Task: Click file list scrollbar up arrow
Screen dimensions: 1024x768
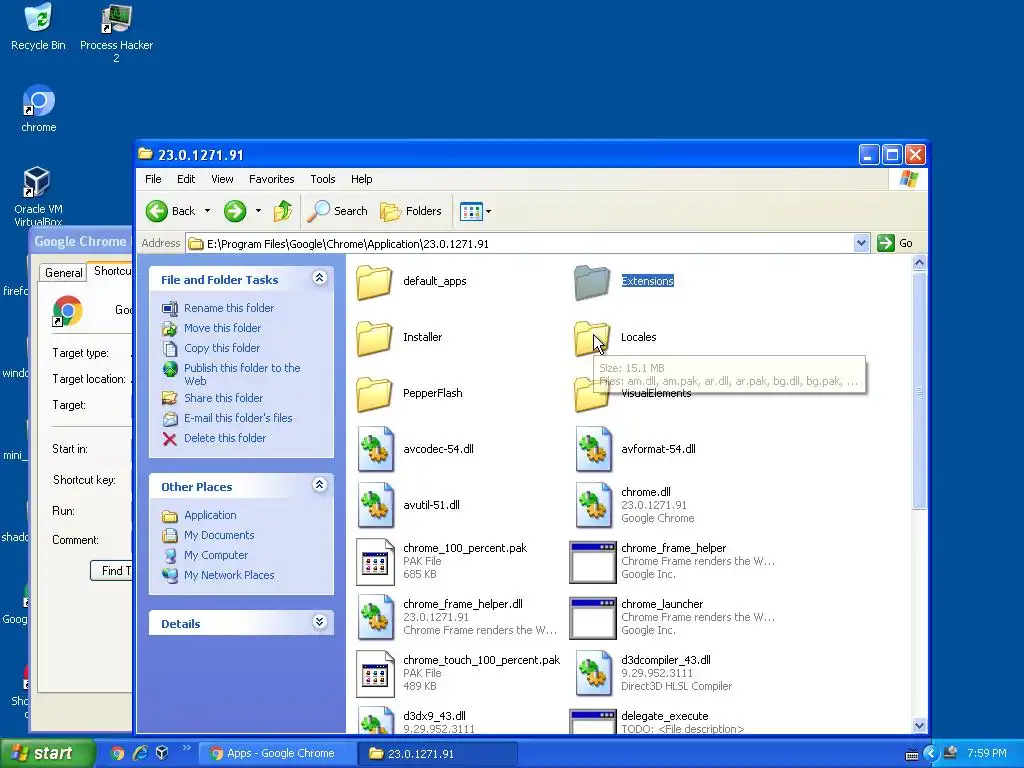Action: pyautogui.click(x=919, y=263)
